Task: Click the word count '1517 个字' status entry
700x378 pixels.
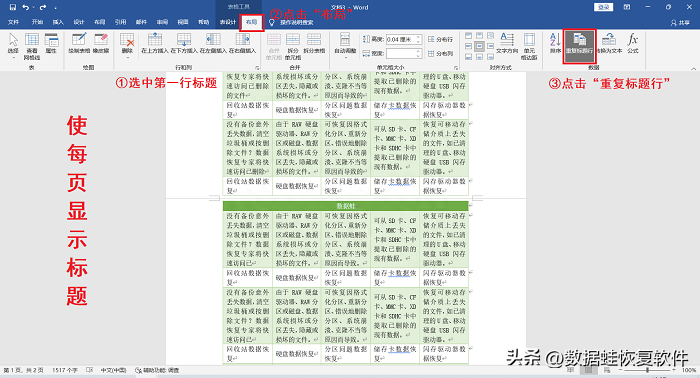Action: (65, 370)
